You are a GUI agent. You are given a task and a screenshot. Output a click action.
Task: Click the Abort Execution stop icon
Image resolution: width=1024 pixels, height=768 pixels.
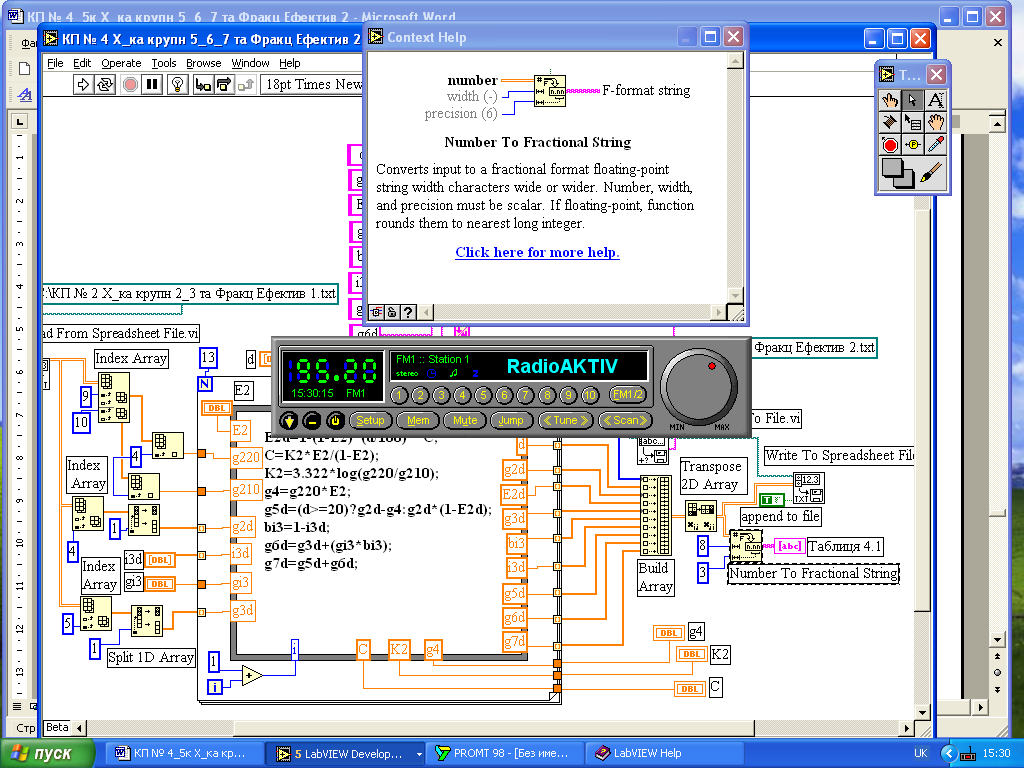tap(130, 84)
